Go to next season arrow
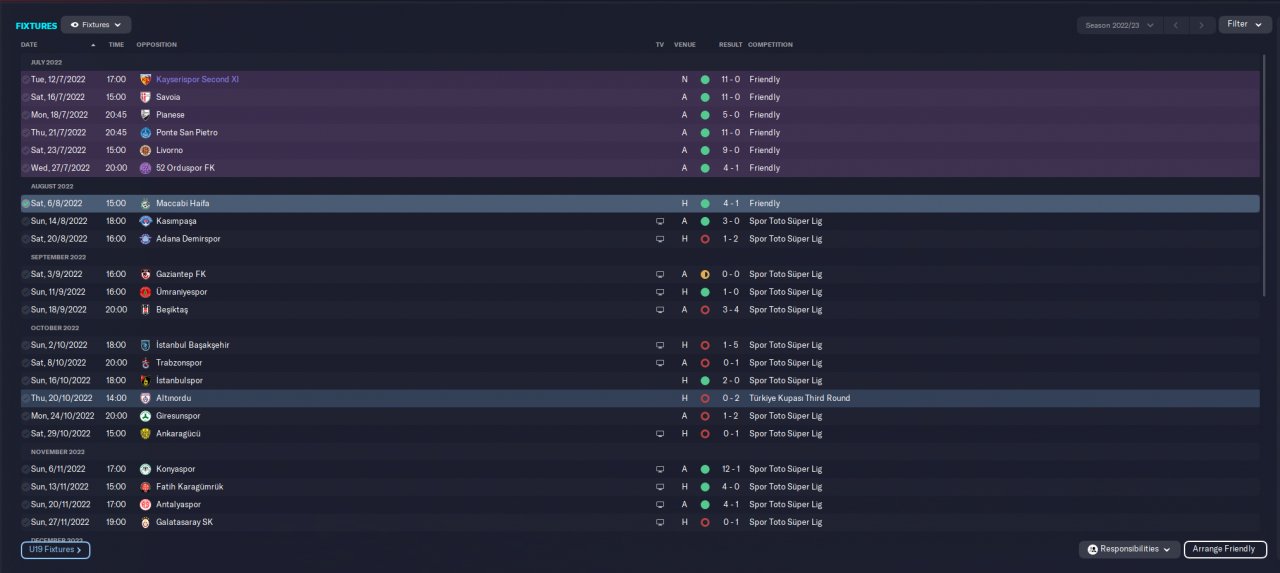 pyautogui.click(x=1201, y=25)
